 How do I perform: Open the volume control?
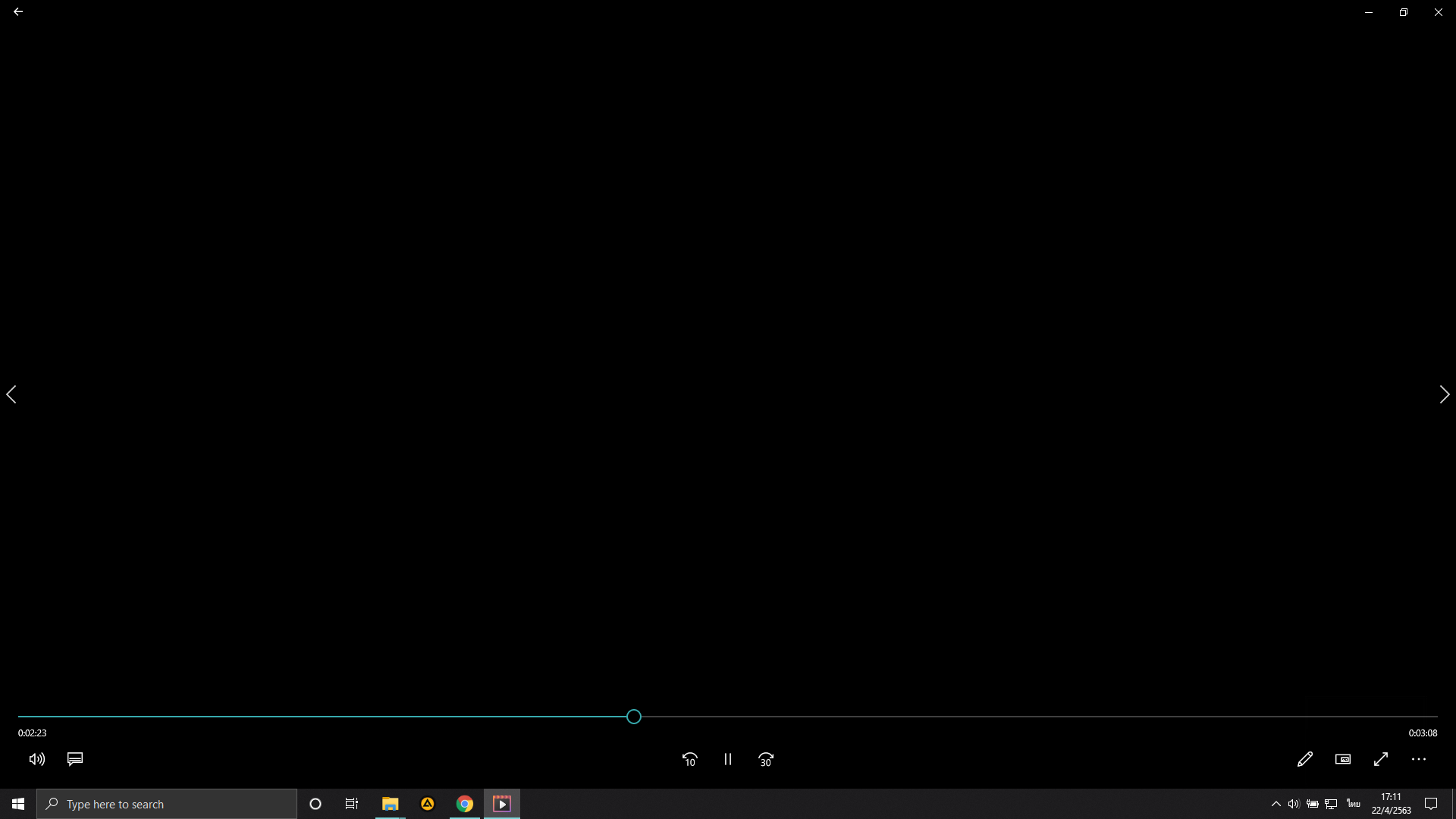point(37,759)
